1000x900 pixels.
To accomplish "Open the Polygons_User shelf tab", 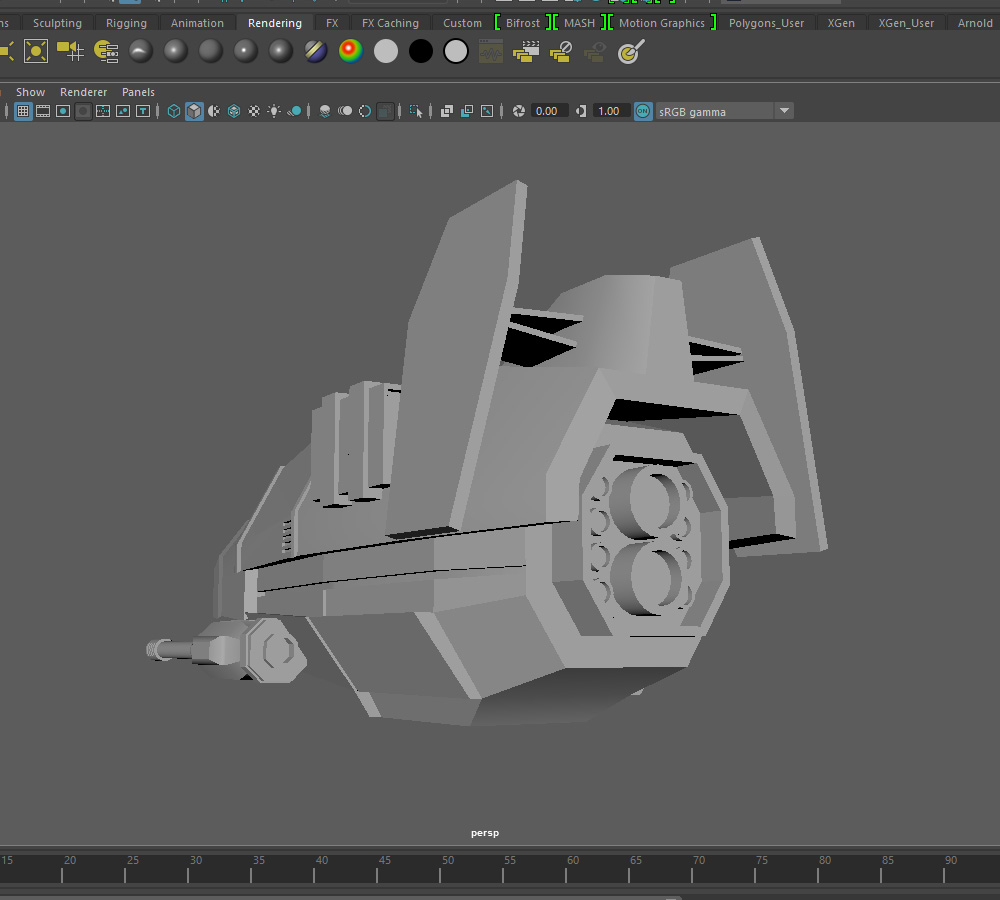I will coord(766,23).
